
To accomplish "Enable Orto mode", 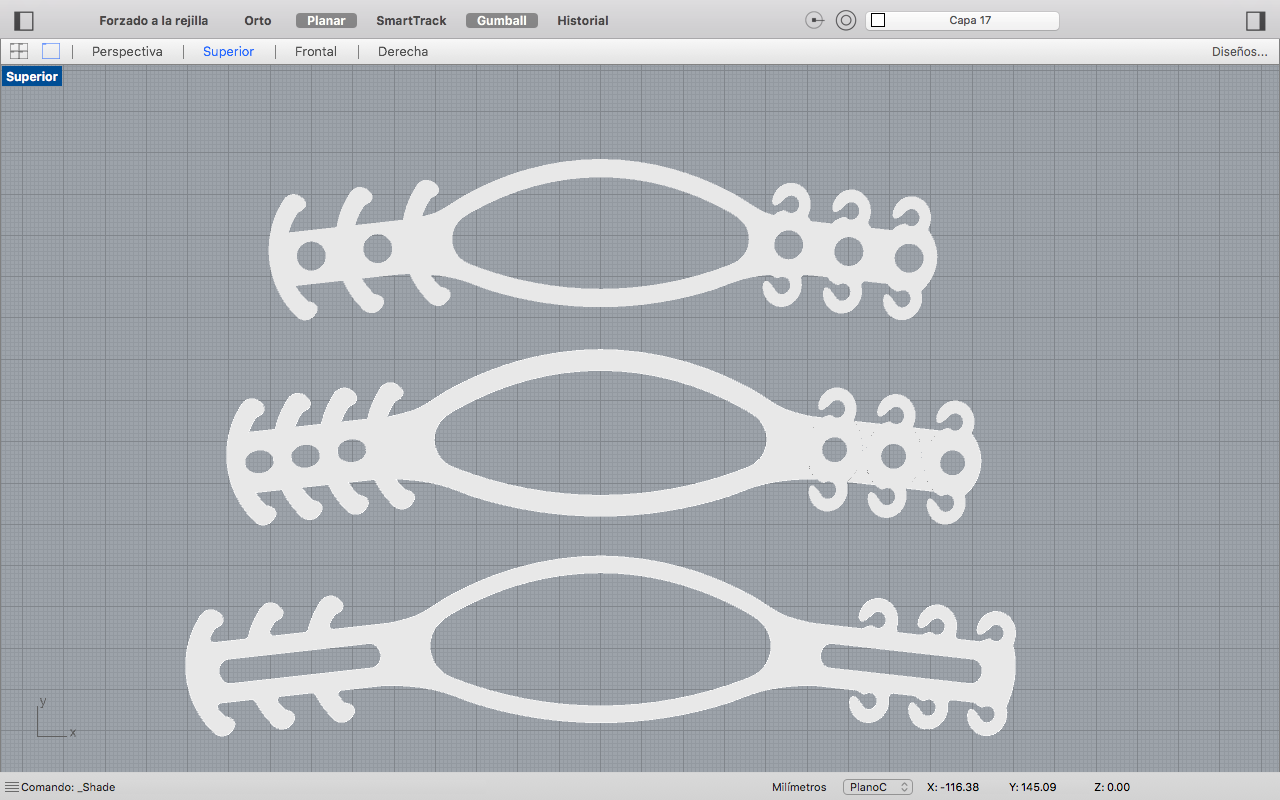I will pyautogui.click(x=258, y=20).
